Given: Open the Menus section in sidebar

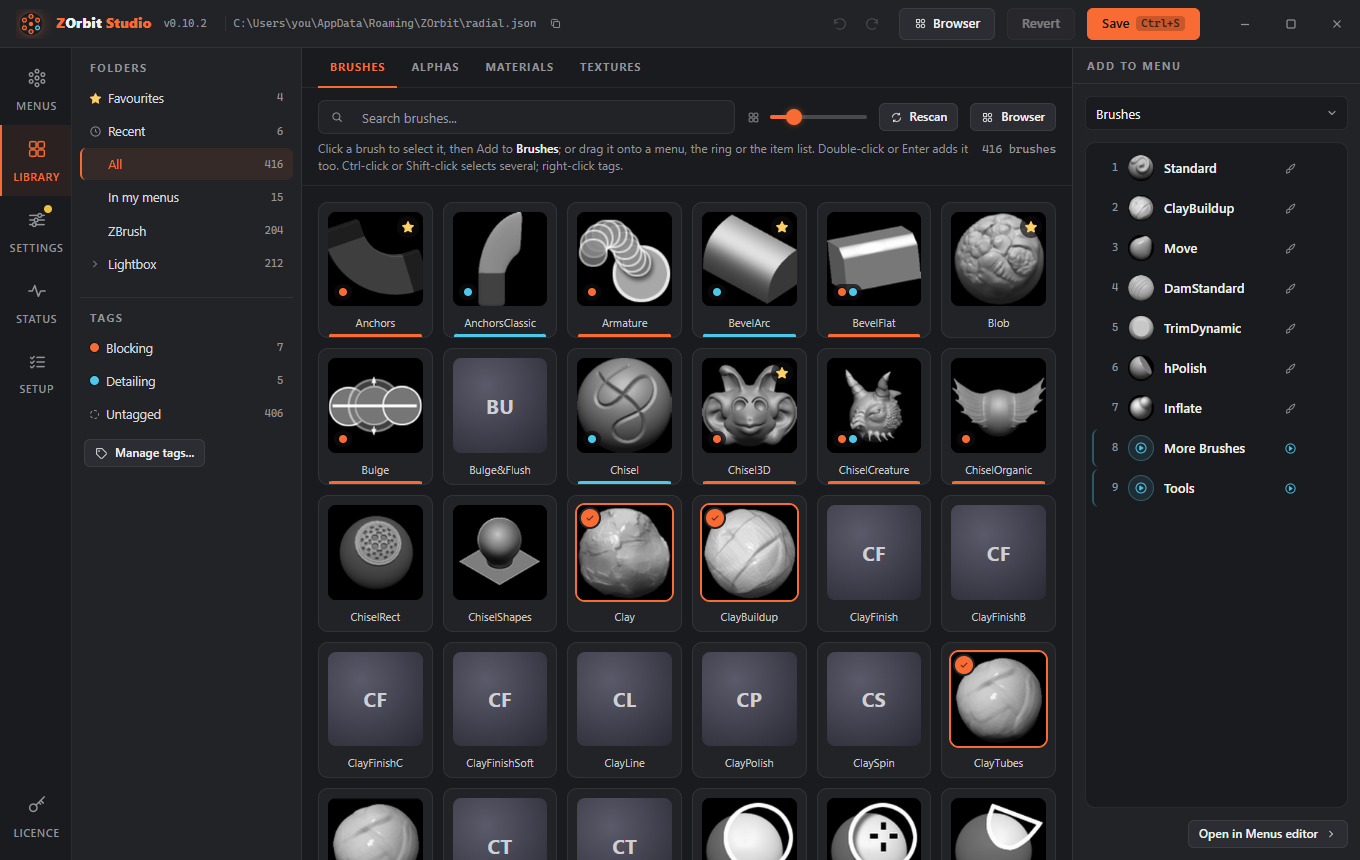Looking at the screenshot, I should pos(36,90).
